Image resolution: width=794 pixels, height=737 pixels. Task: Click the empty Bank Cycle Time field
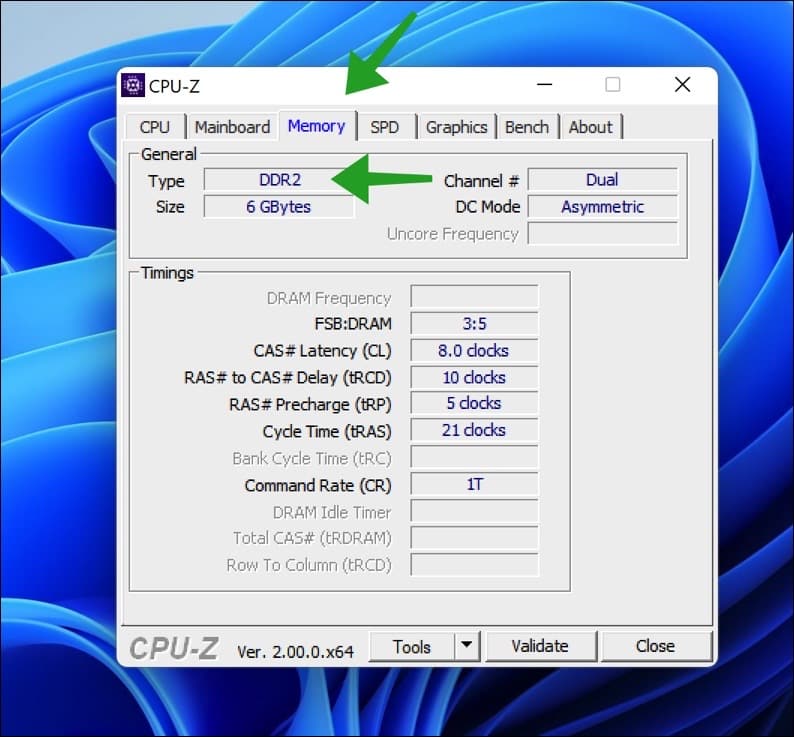tap(474, 457)
